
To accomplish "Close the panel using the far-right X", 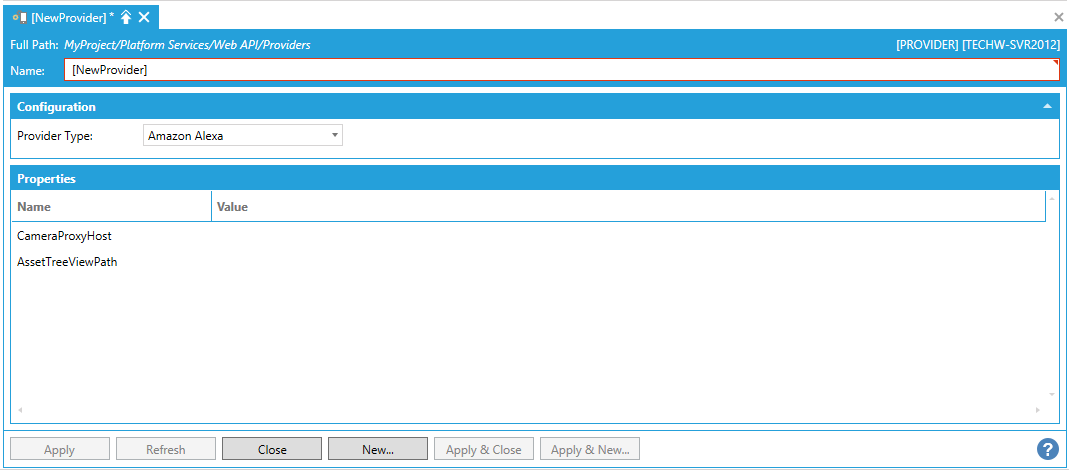I will (1059, 17).
